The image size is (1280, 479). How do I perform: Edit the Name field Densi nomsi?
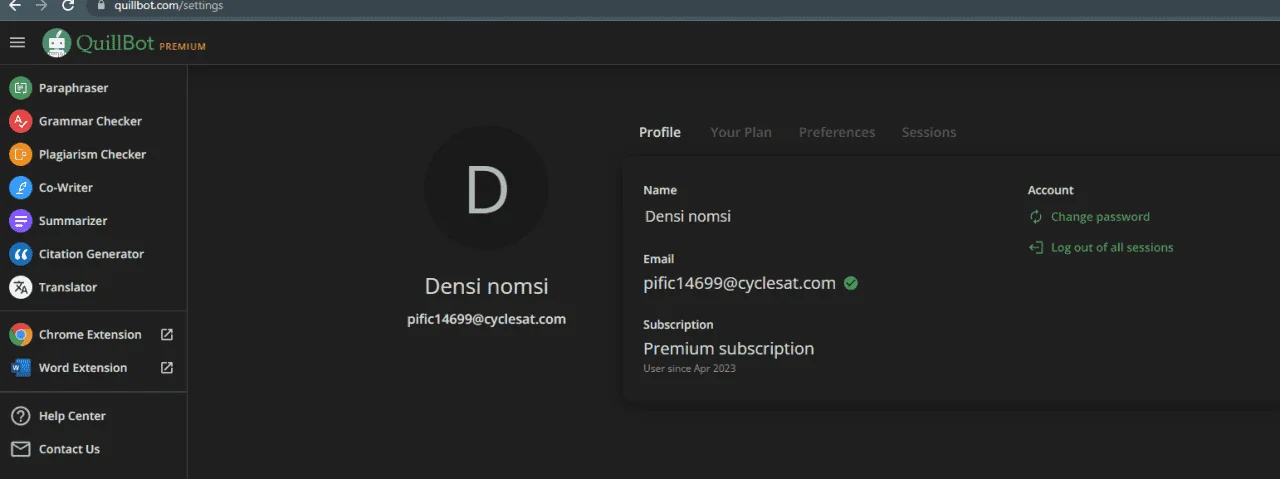pyautogui.click(x=688, y=216)
